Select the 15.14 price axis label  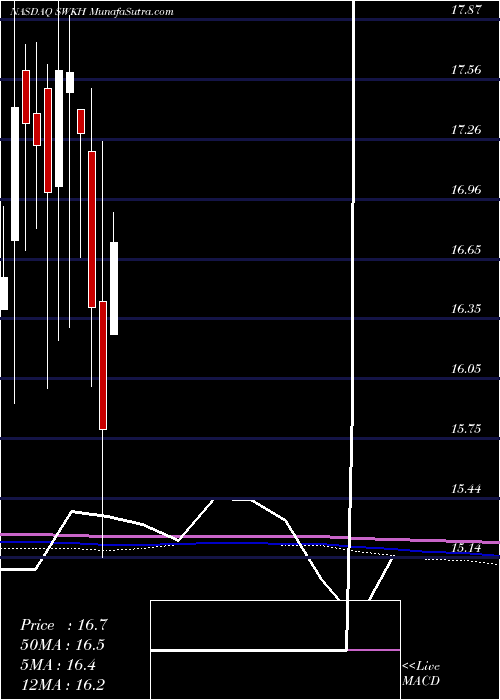coord(466,548)
